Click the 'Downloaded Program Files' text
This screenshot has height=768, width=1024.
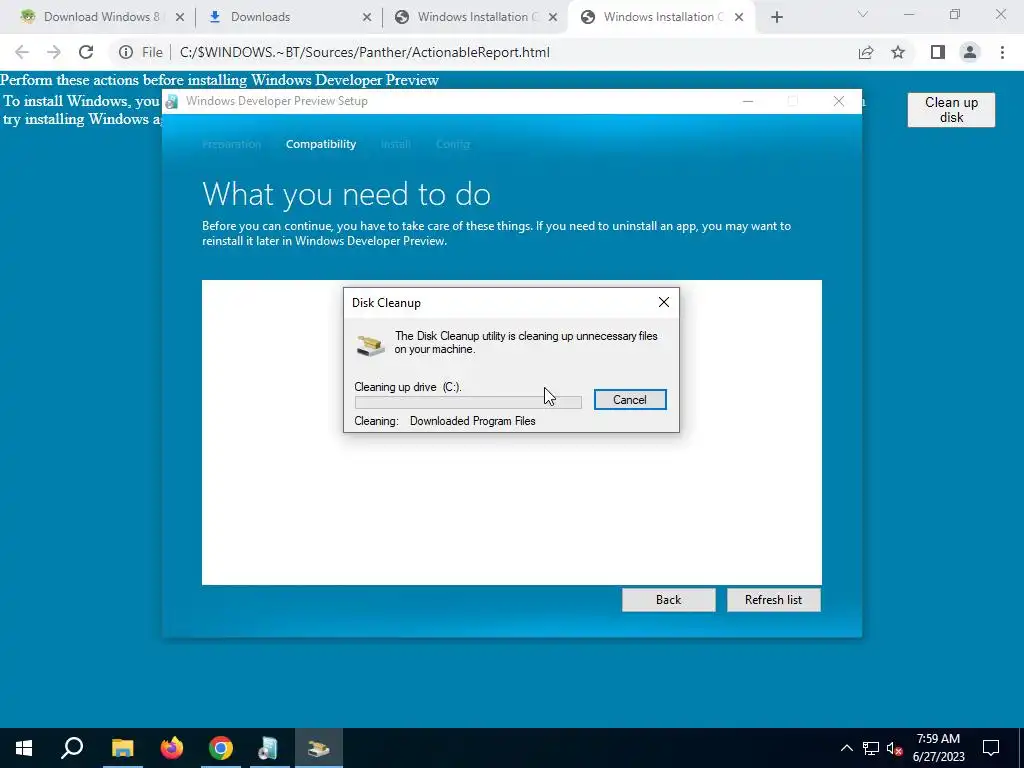pos(472,421)
